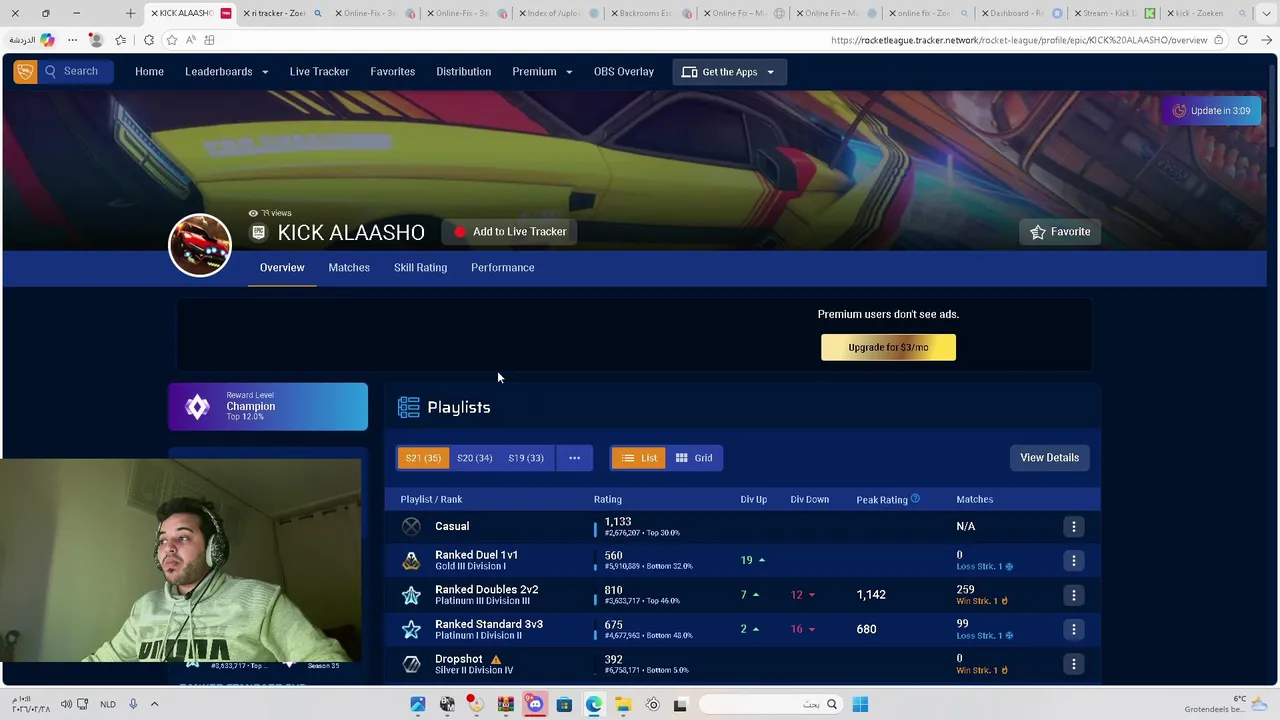Click the browser refresh icon
The height and width of the screenshot is (720, 1280).
(1242, 40)
